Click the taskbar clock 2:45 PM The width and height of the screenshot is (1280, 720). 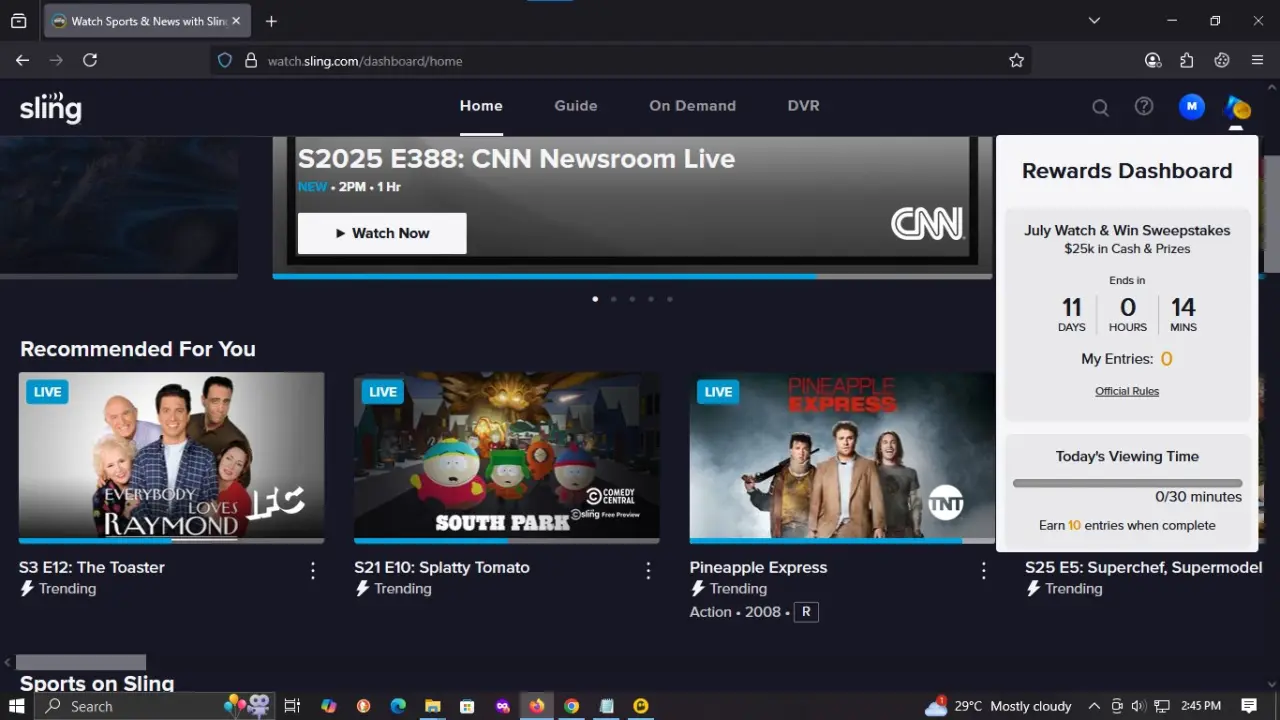pyautogui.click(x=1200, y=706)
